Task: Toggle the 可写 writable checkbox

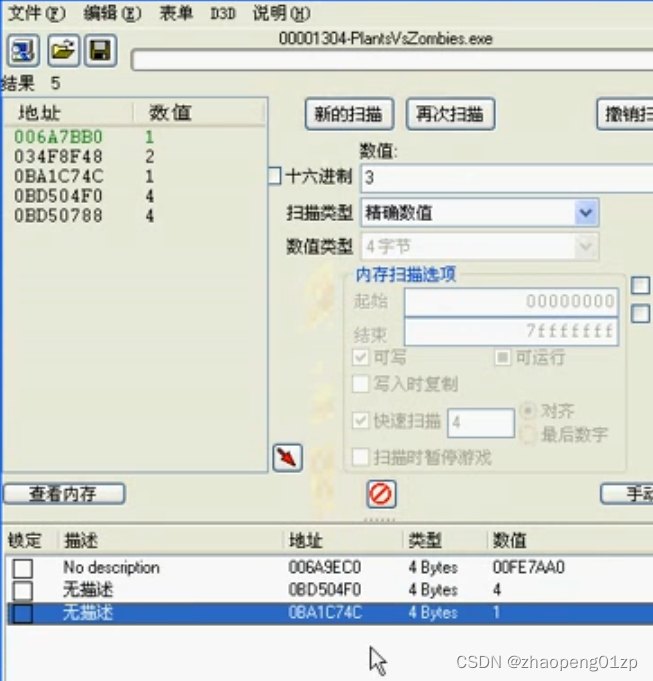Action: [x=360, y=357]
